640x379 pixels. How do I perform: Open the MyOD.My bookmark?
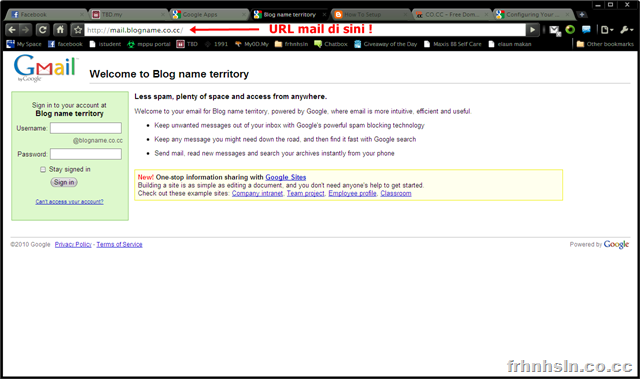click(x=251, y=44)
